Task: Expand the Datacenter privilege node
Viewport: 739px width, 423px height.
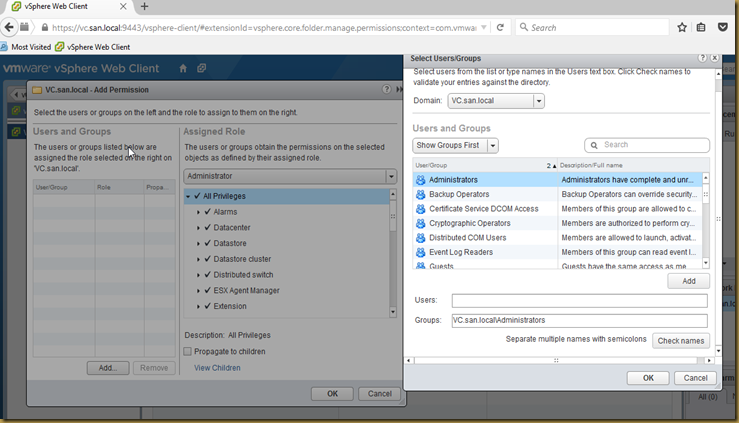Action: (198, 228)
